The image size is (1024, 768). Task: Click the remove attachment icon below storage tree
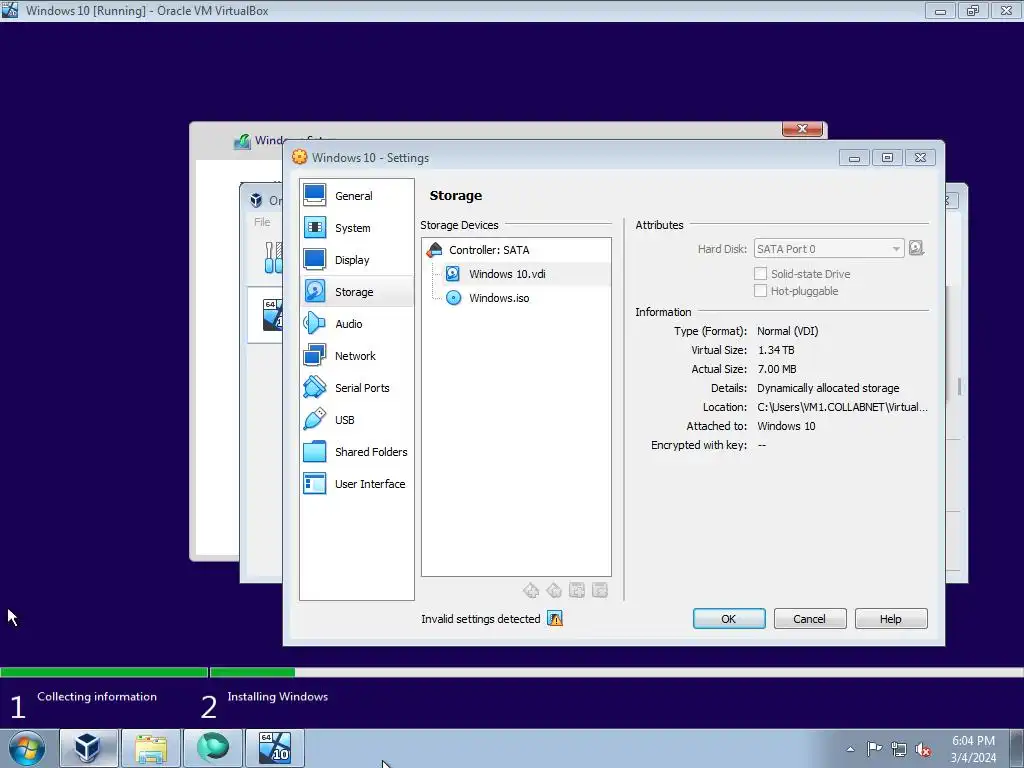600,591
